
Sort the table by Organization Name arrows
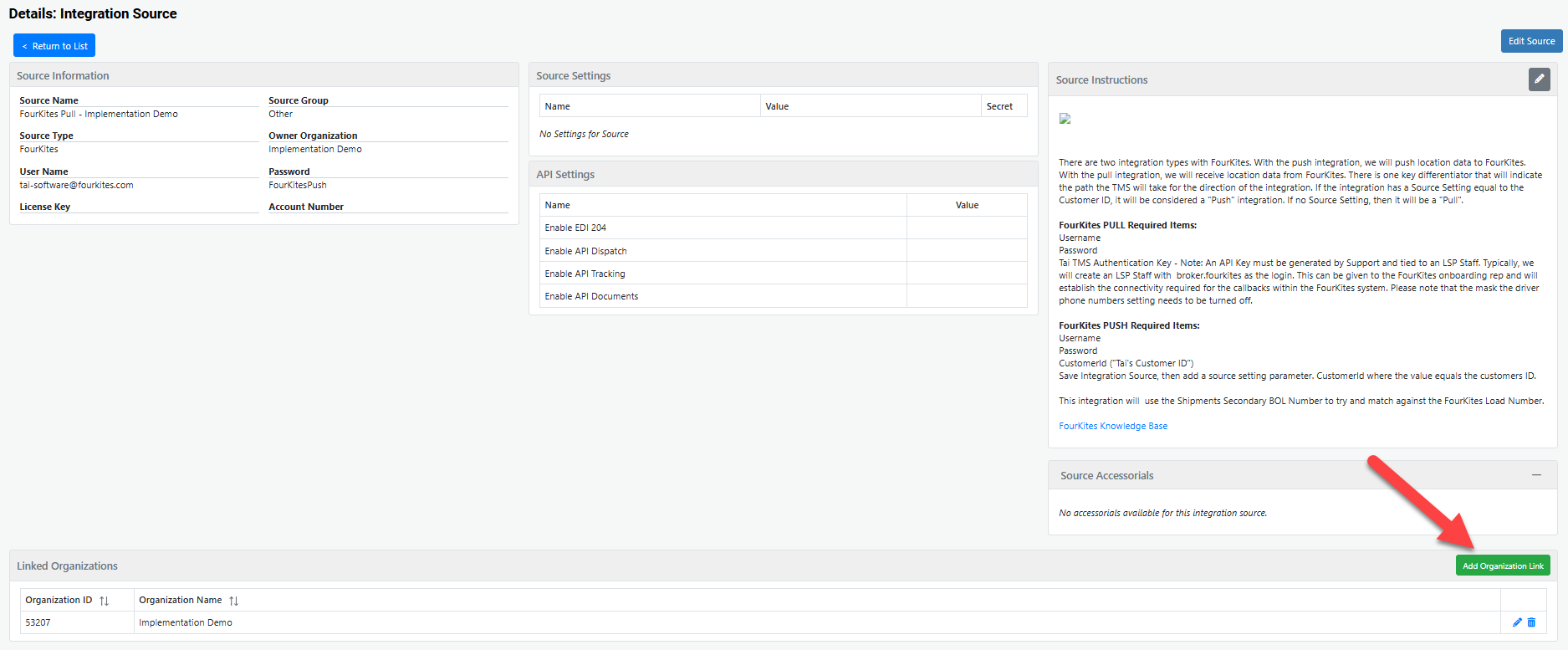point(234,601)
